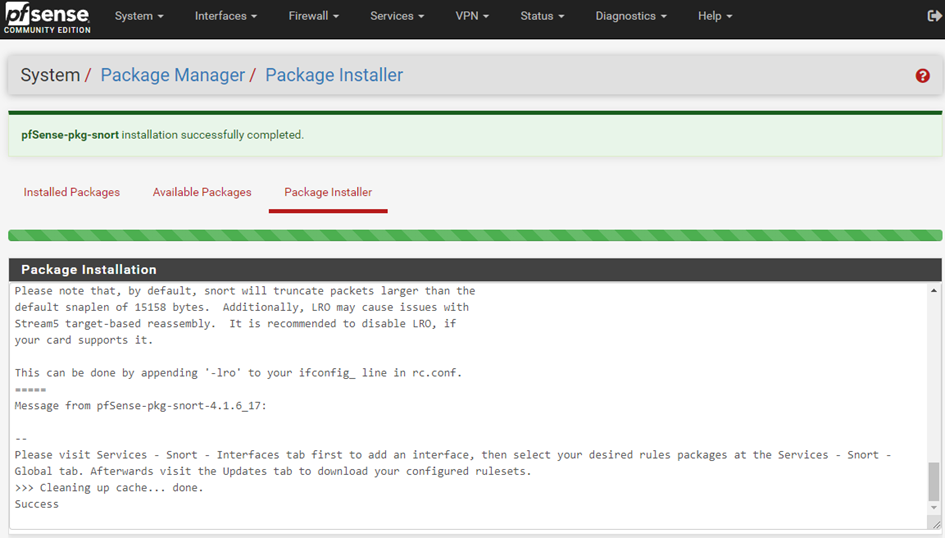Viewport: 945px width, 538px height.
Task: Expand the Services menu
Action: click(397, 16)
